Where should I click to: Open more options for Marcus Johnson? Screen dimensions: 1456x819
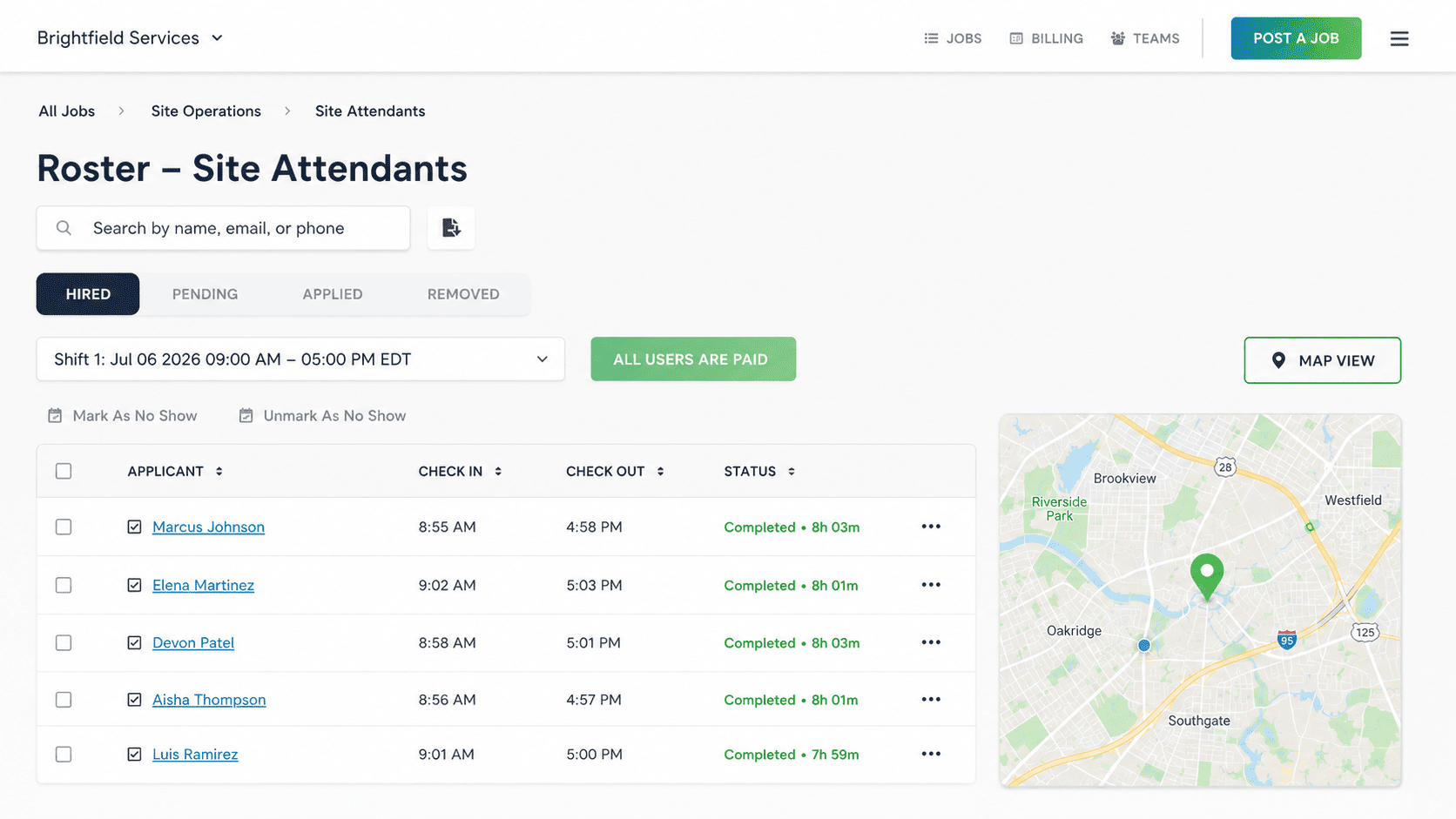[931, 527]
